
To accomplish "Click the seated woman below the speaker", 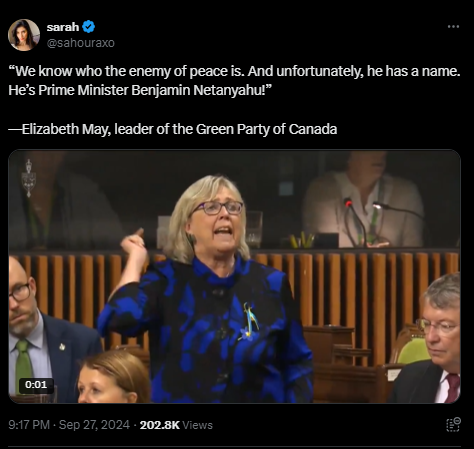I will point(113,377).
